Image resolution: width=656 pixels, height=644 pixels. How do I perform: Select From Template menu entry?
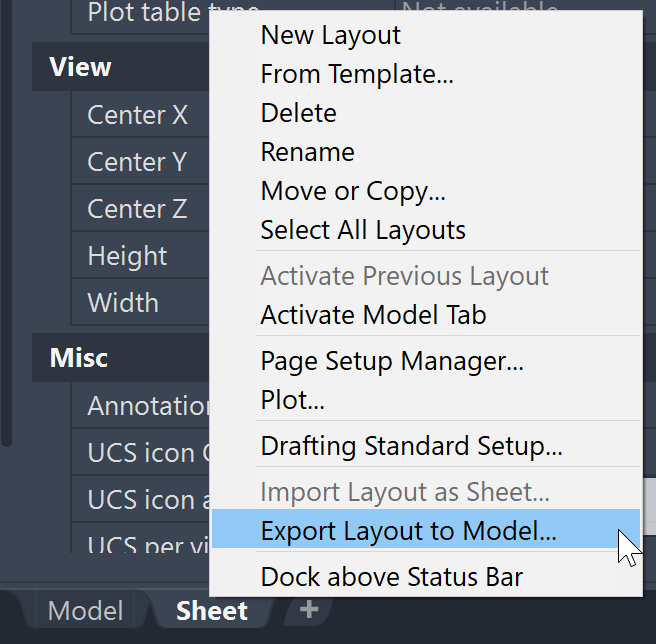tap(357, 74)
